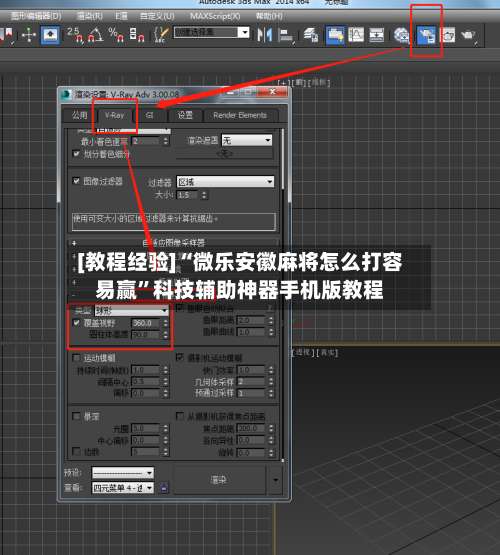Open the Schematic View icon
Image resolution: width=500 pixels, height=555 pixels.
click(376, 35)
